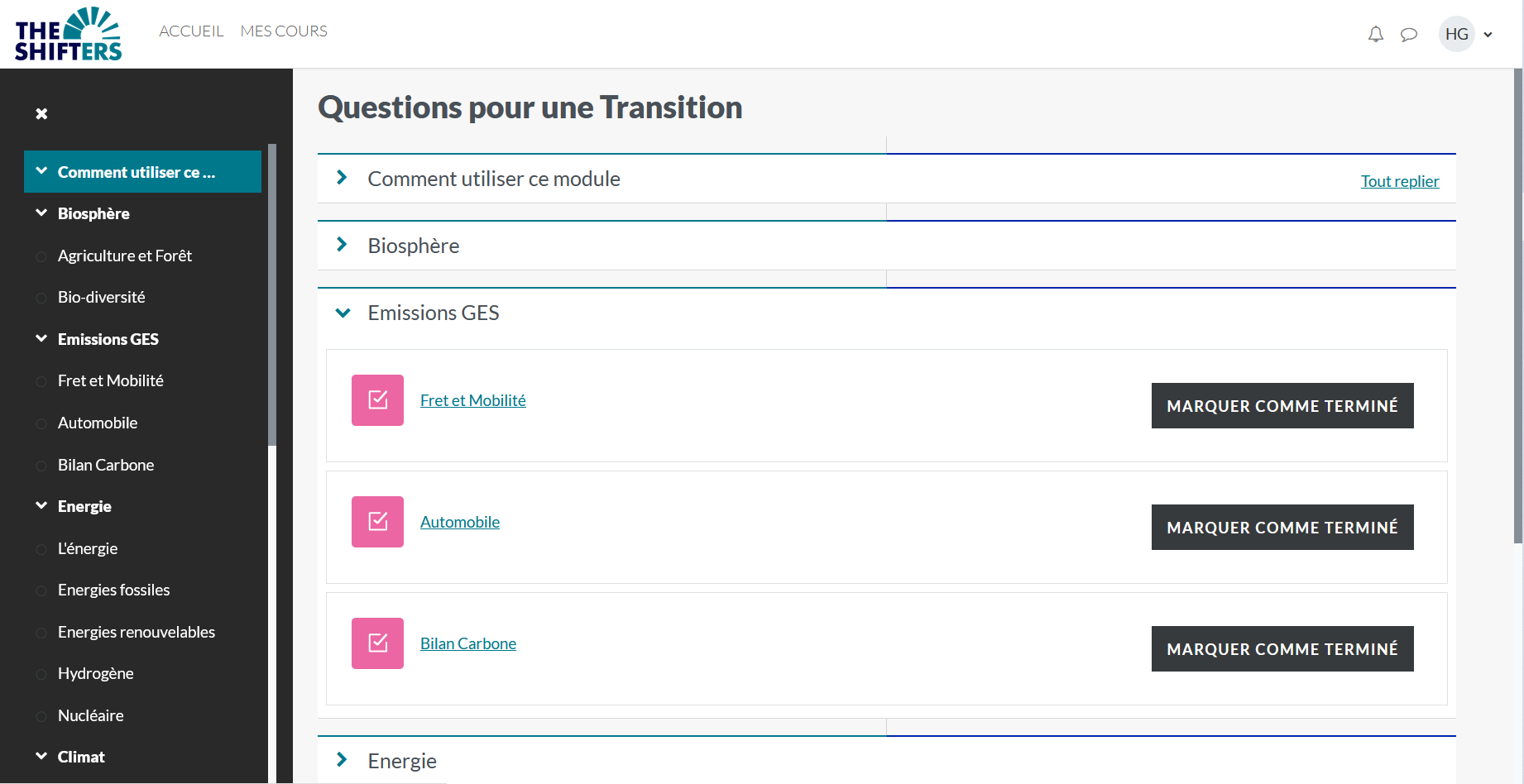Open the user menu dropdown arrow
This screenshot has width=1524, height=784.
1488,35
